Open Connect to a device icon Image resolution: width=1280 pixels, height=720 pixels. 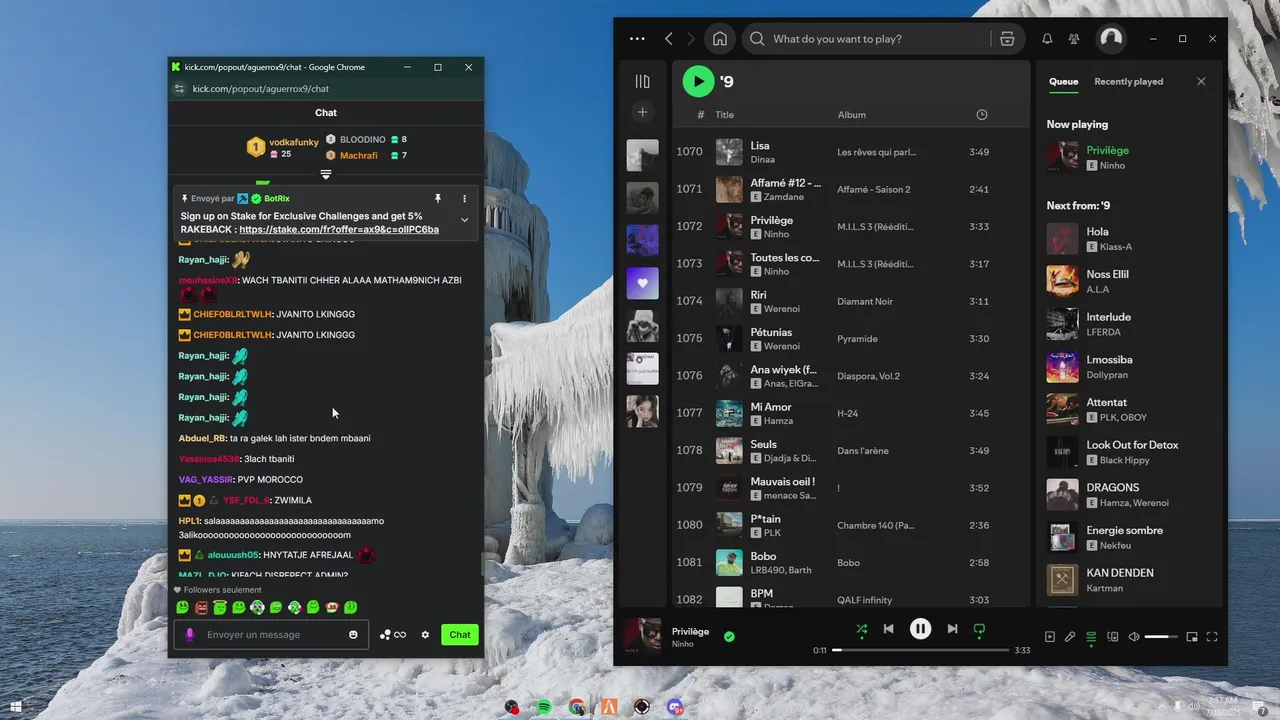tap(1112, 637)
